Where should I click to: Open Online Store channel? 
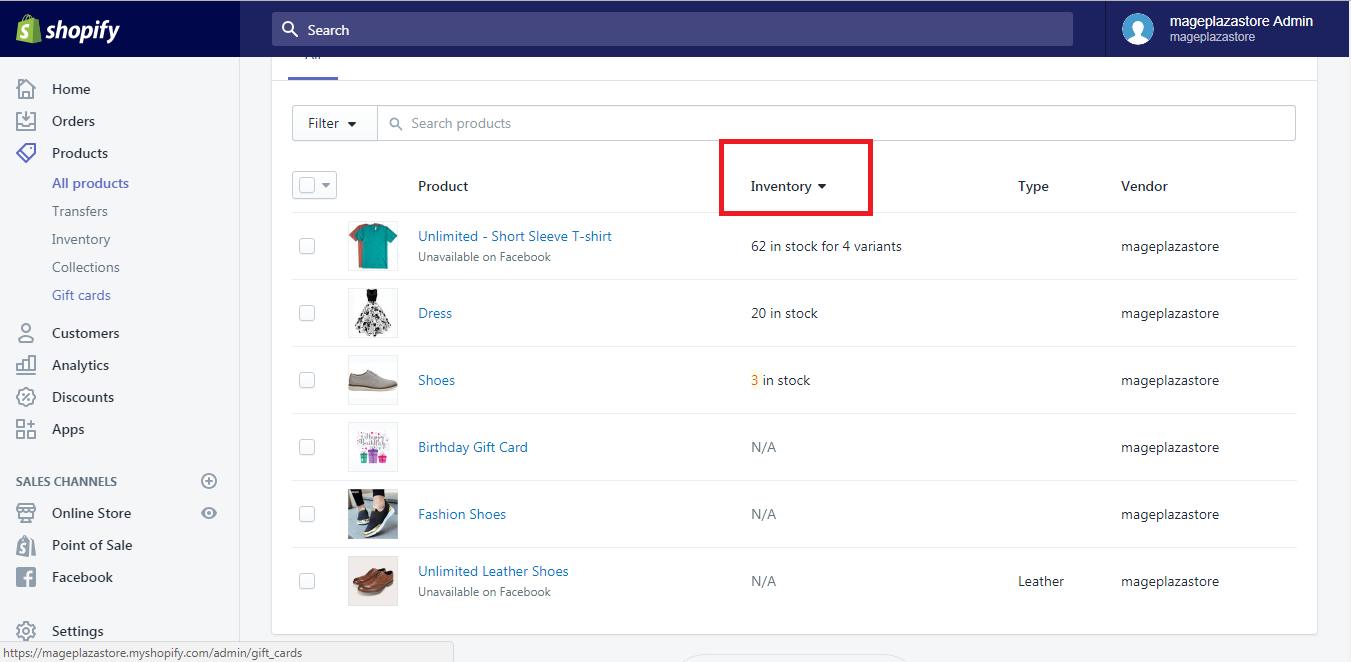point(91,513)
